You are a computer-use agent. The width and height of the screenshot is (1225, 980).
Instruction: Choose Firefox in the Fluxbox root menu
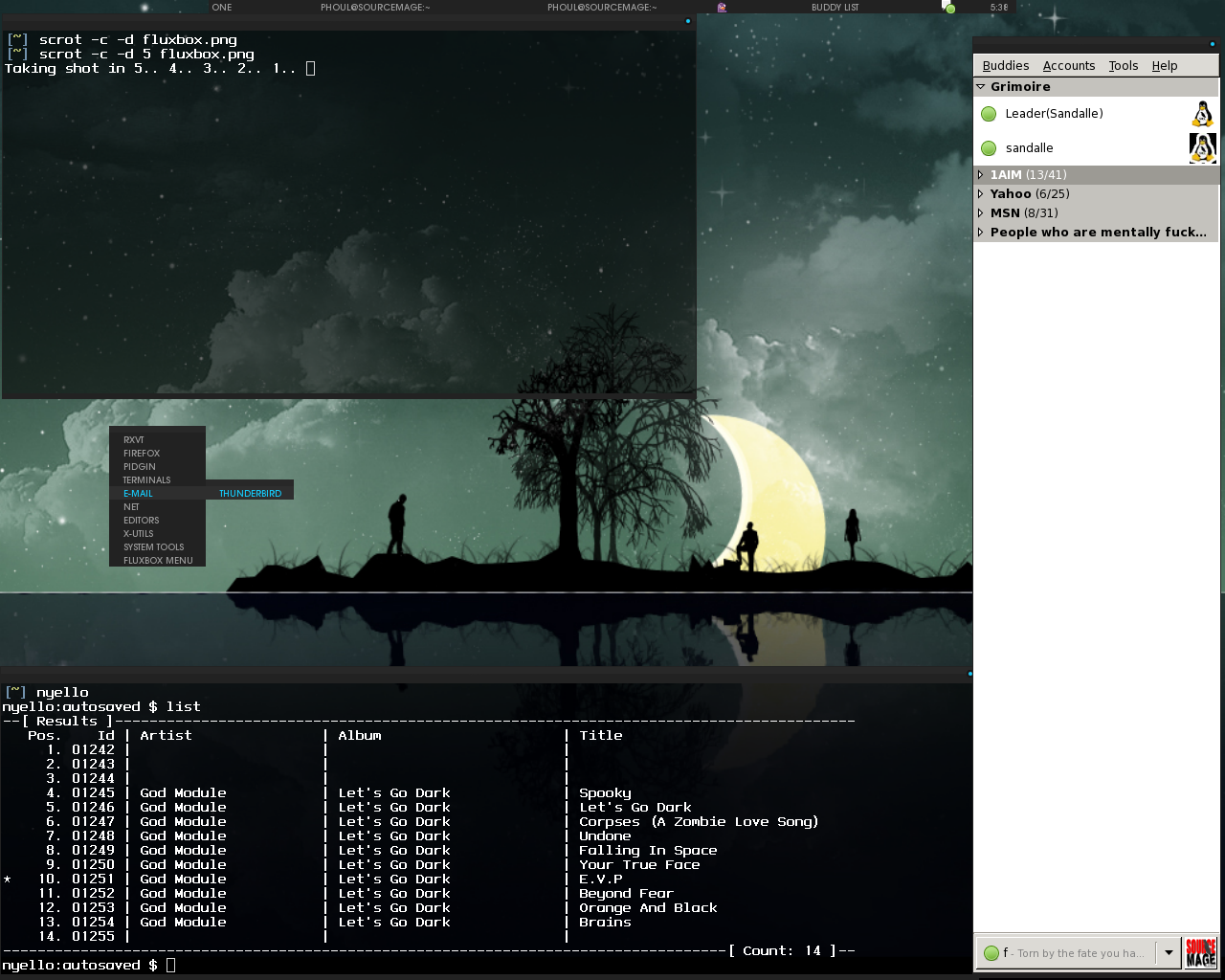[142, 454]
